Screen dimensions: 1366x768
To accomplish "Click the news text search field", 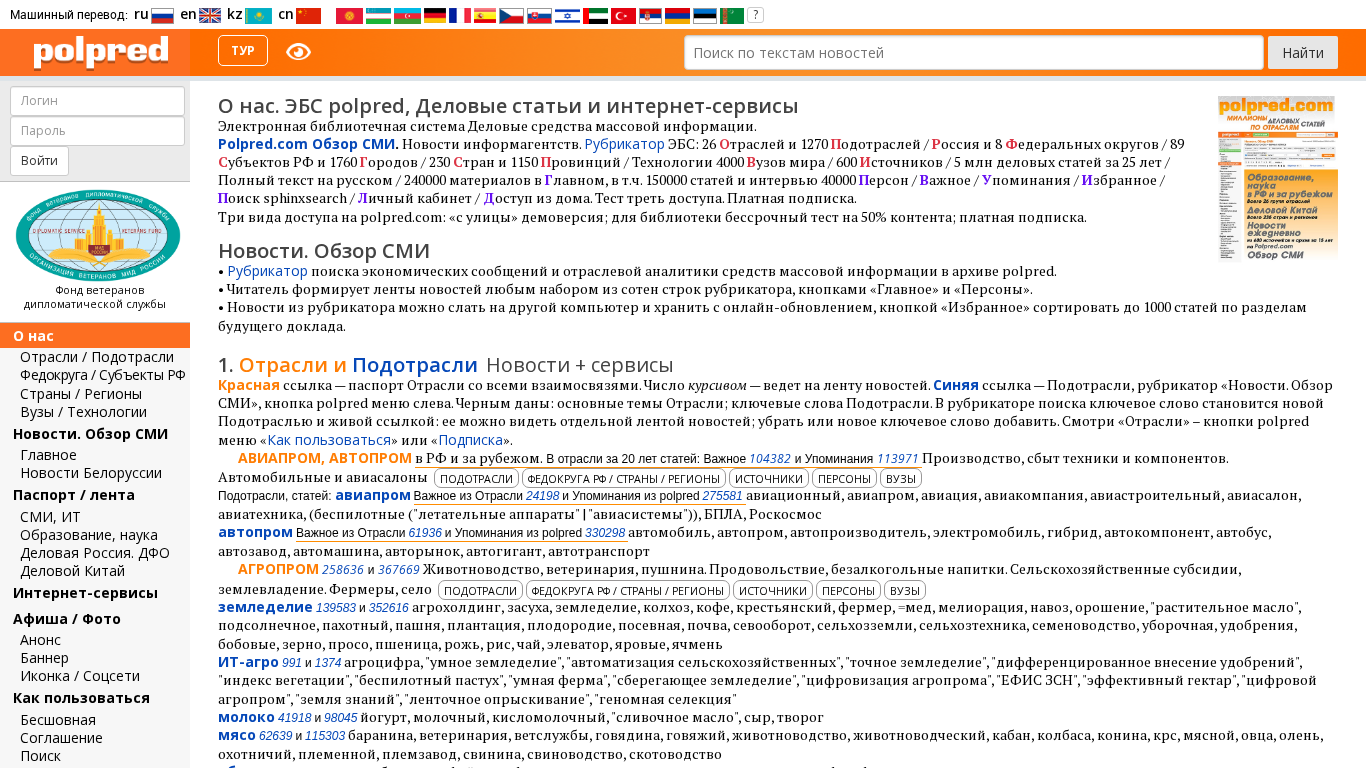I will [974, 53].
